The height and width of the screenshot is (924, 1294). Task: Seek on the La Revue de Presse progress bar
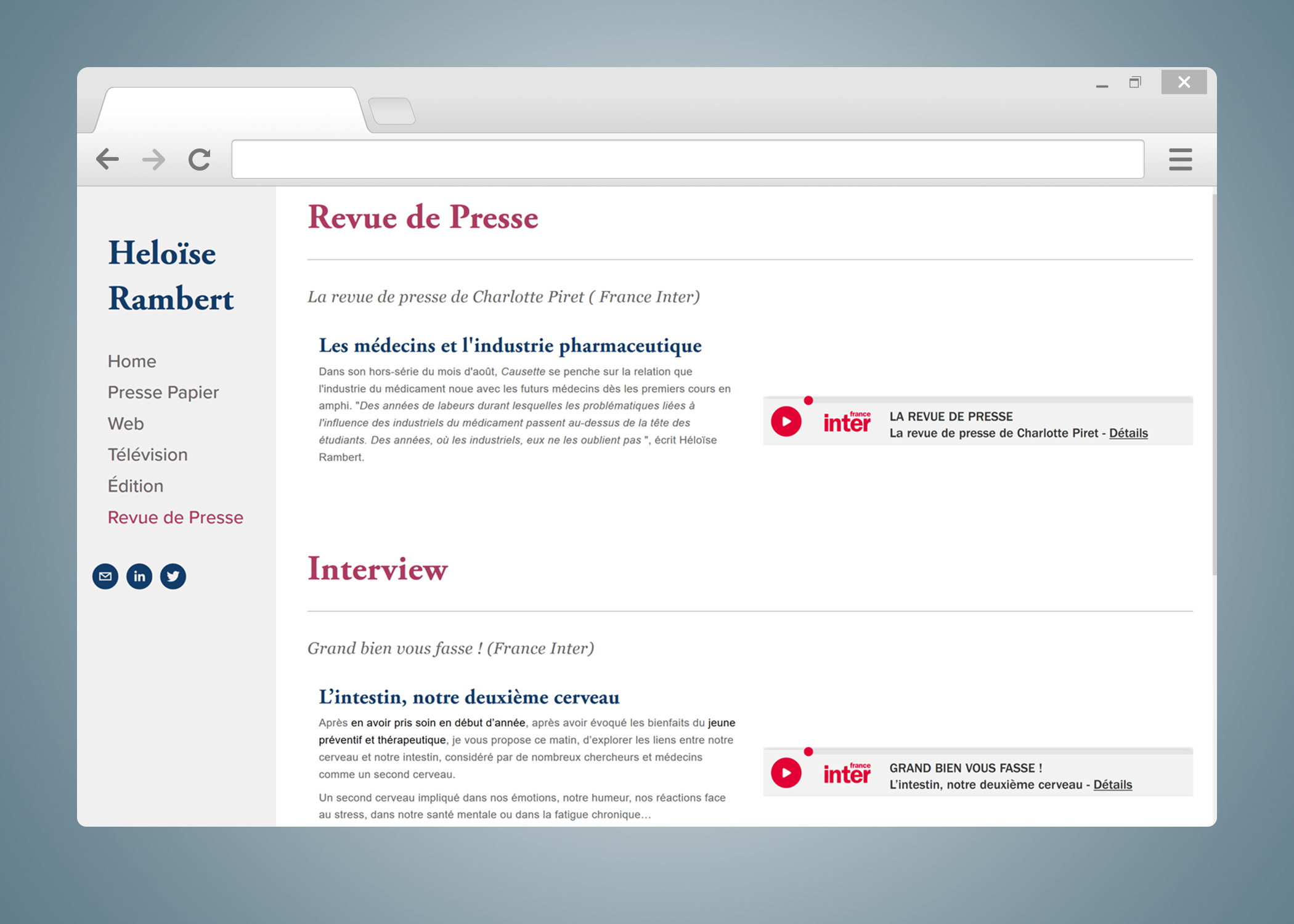[978, 400]
